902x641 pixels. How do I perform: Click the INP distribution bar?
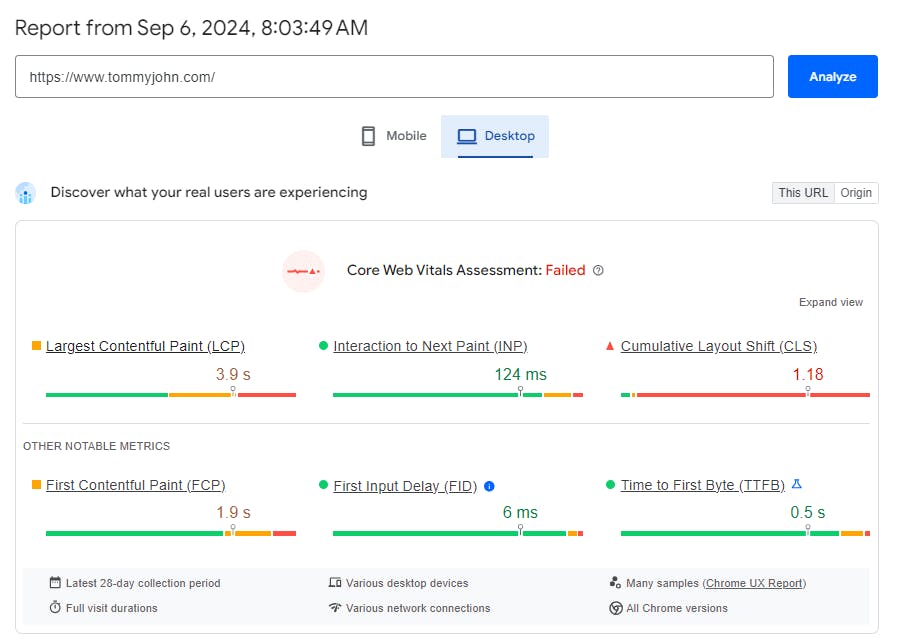click(458, 395)
